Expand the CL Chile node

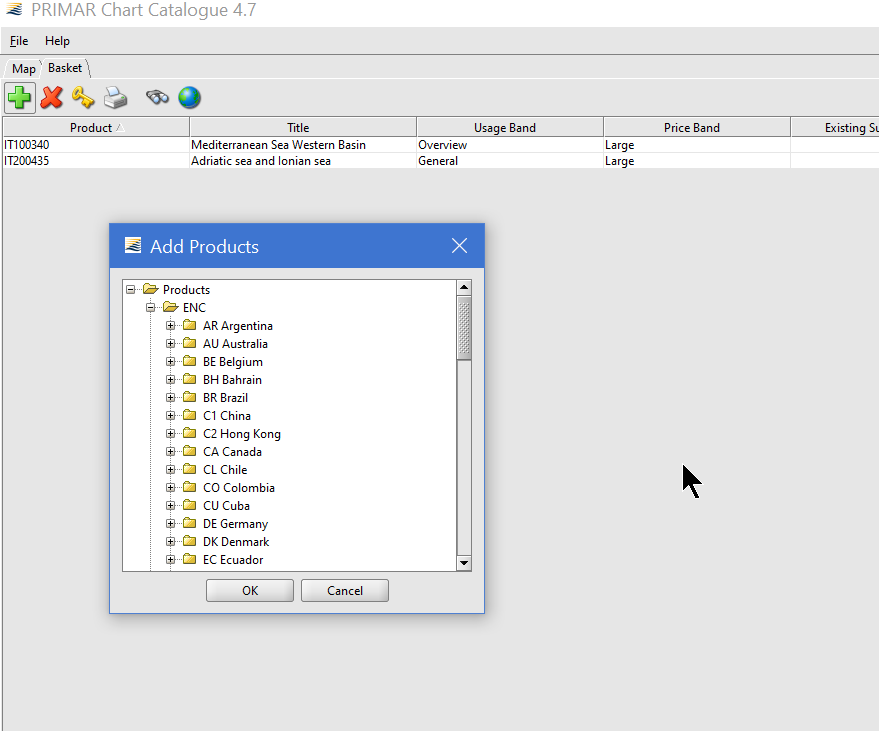(170, 469)
